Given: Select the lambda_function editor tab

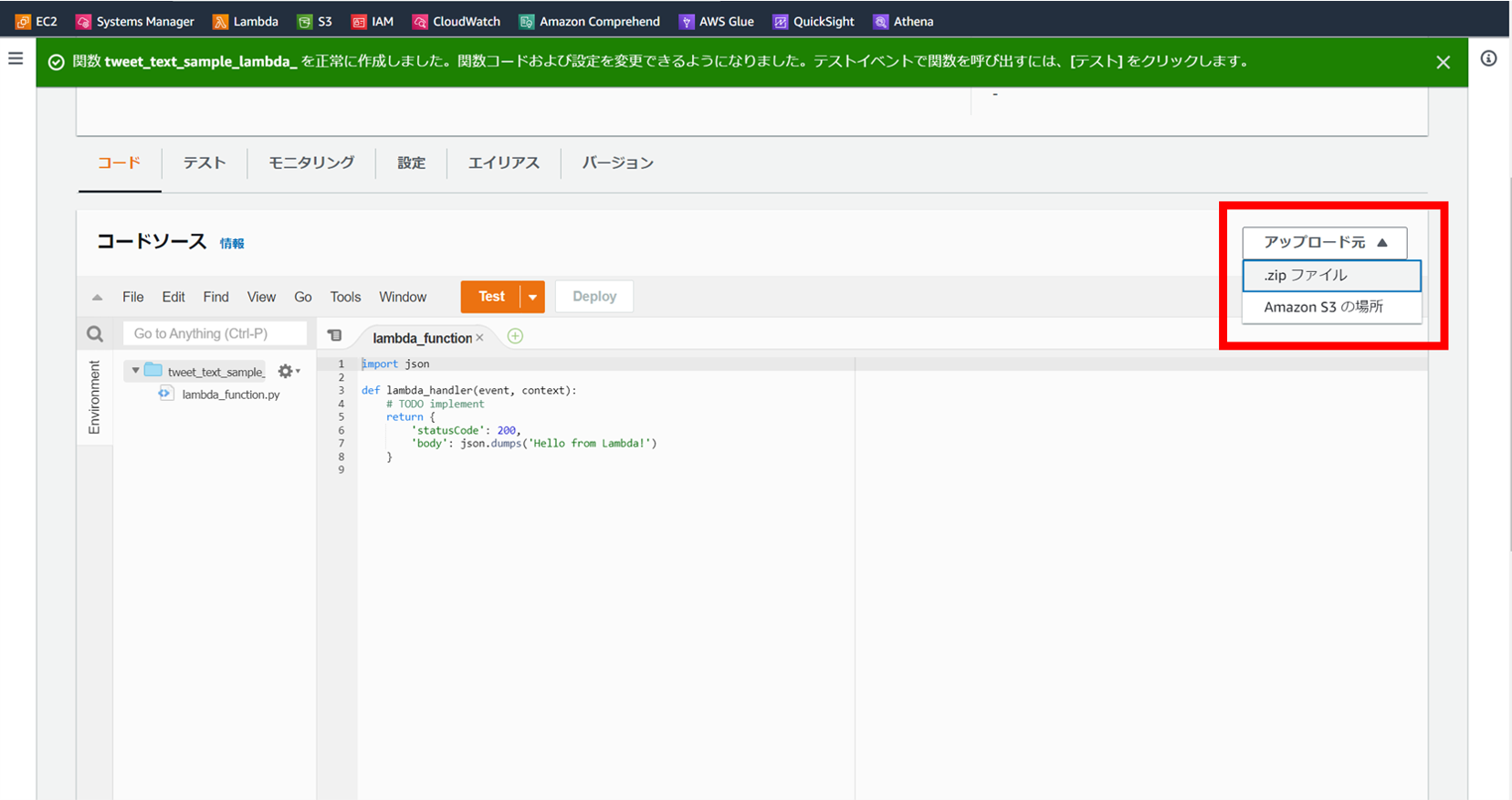Looking at the screenshot, I should point(422,338).
